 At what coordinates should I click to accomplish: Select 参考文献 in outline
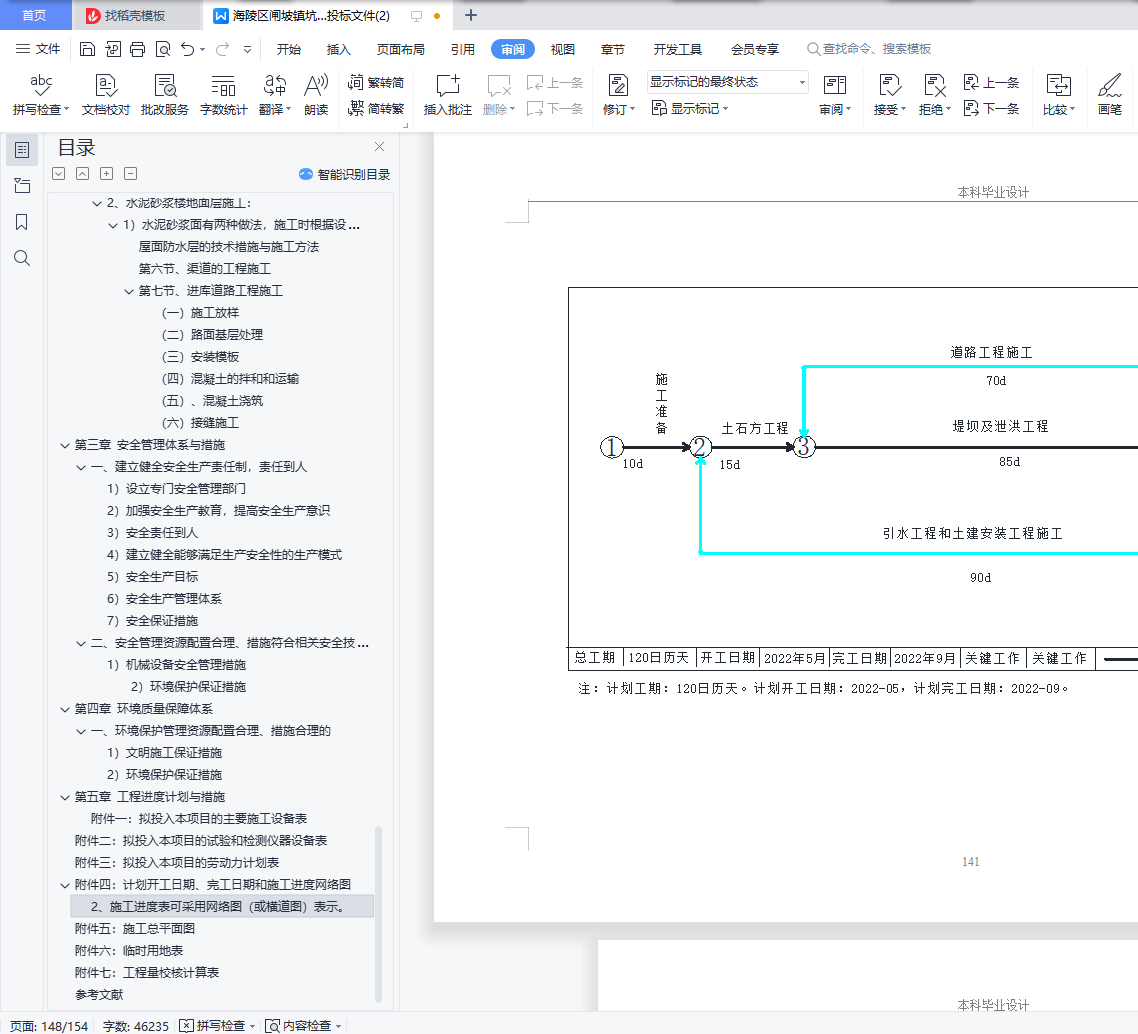coord(99,995)
